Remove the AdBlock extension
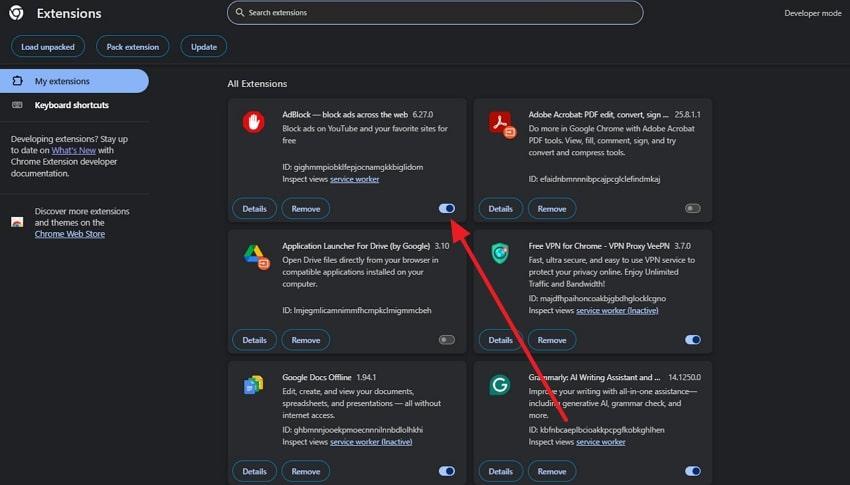Screen dimensions: 850x485 (x=306, y=209)
